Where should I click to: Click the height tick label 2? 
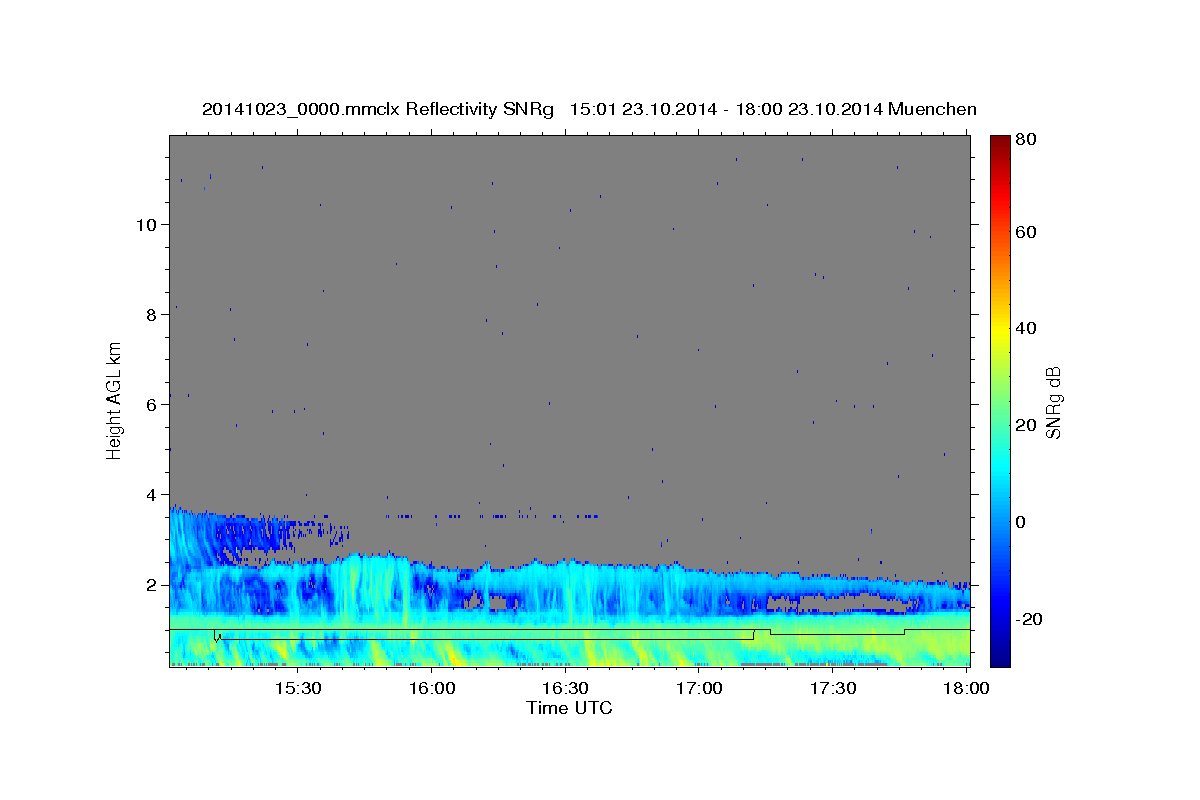click(x=153, y=584)
